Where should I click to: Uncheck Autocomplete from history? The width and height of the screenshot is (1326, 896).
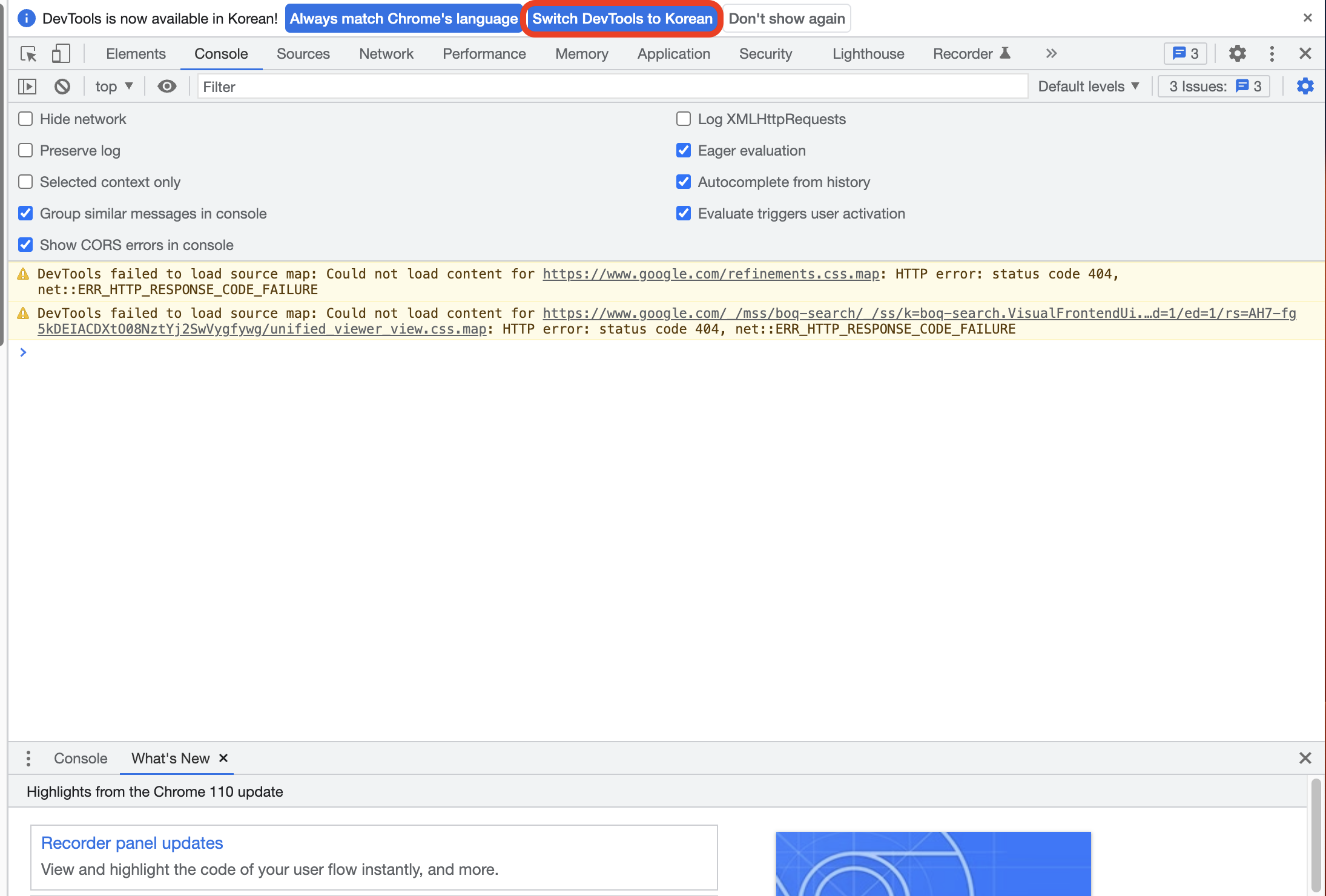[x=684, y=182]
